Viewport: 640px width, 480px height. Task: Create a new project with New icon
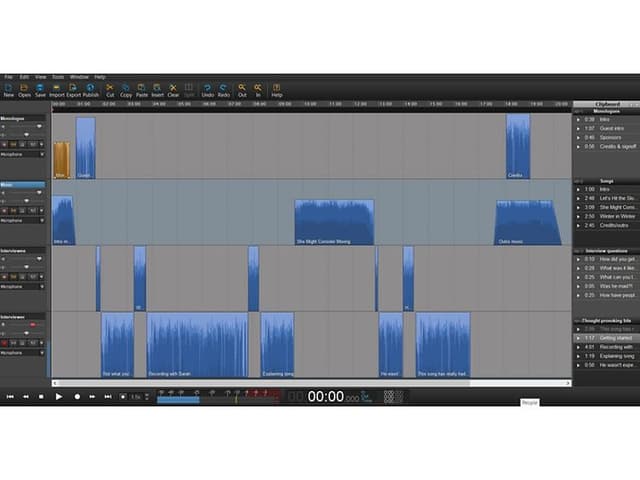[9, 91]
